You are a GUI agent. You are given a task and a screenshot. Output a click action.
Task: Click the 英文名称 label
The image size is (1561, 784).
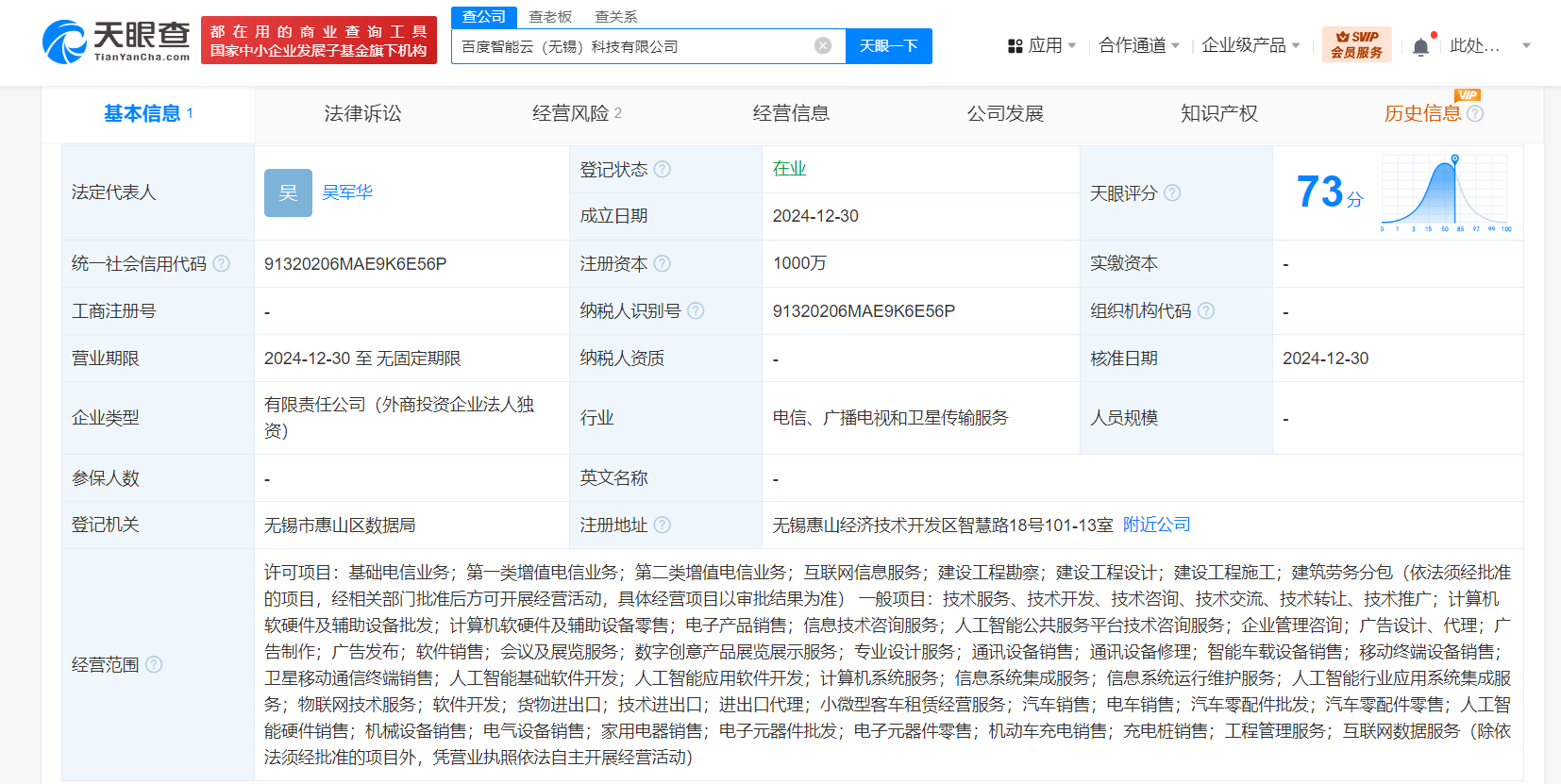pos(613,477)
